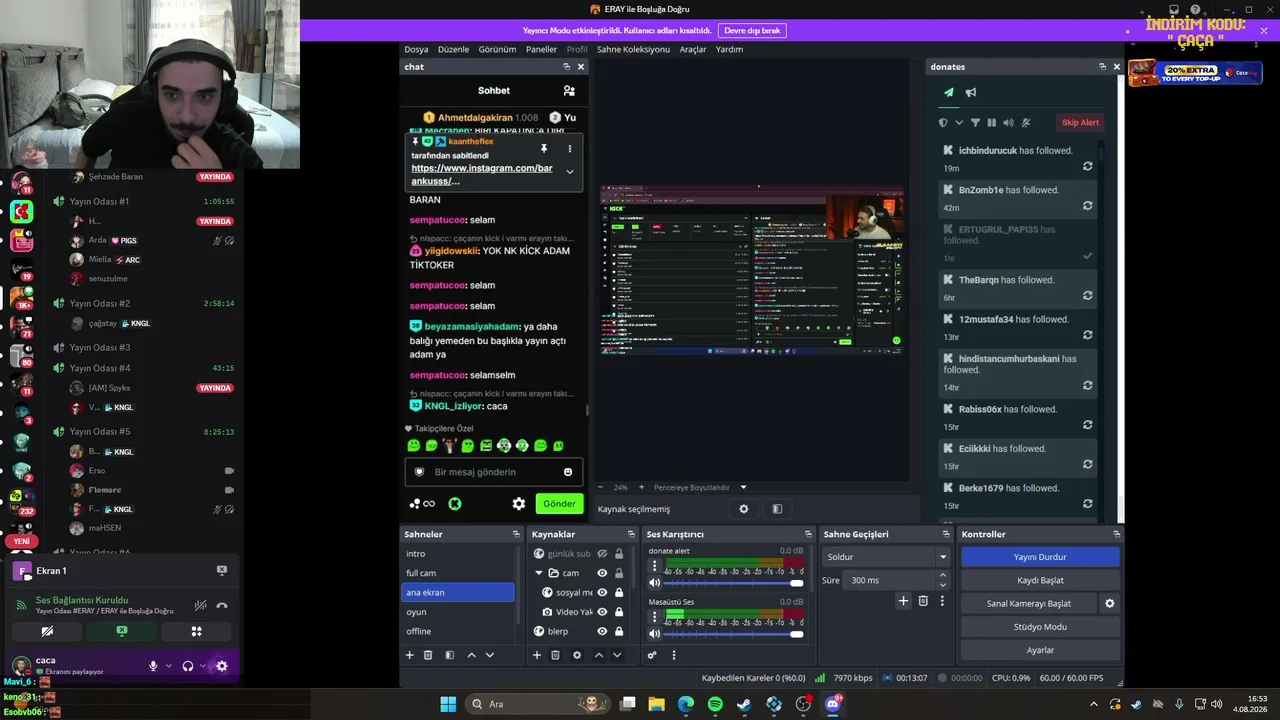The height and width of the screenshot is (720, 1280).
Task: Mute the donate alert audio channel
Action: (655, 583)
